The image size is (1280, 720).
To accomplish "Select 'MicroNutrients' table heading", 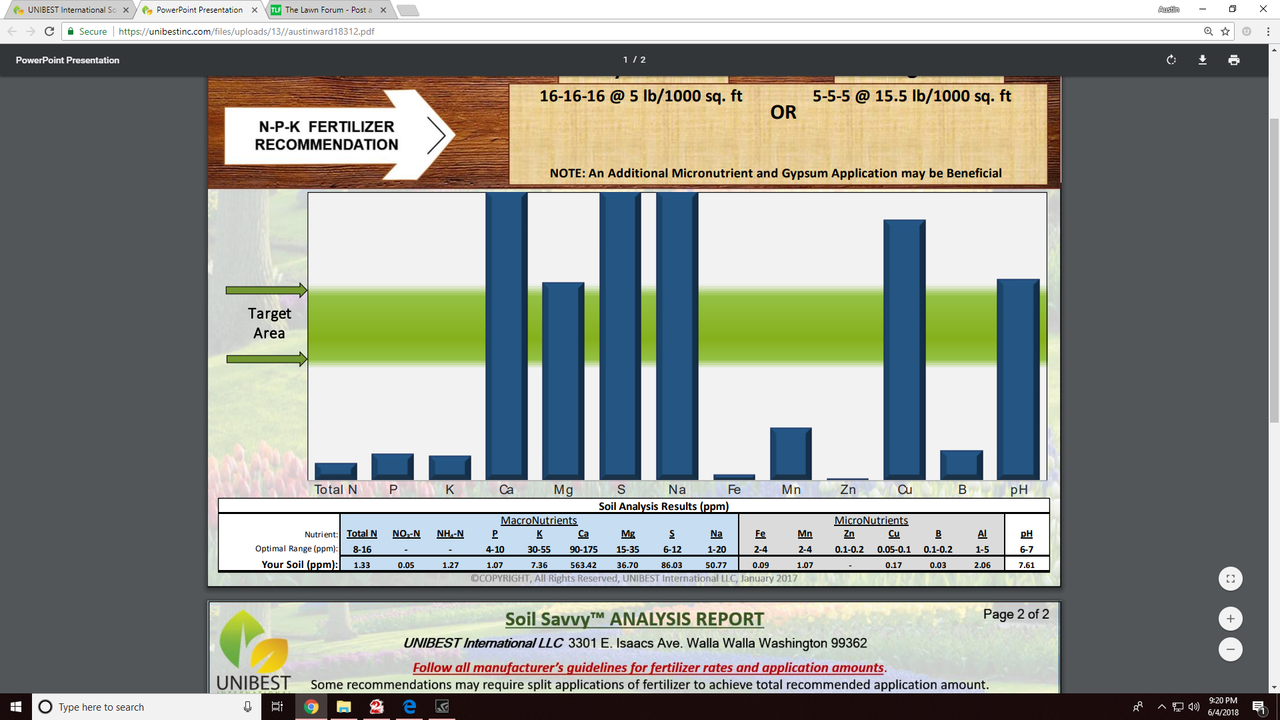I will pyautogui.click(x=871, y=520).
